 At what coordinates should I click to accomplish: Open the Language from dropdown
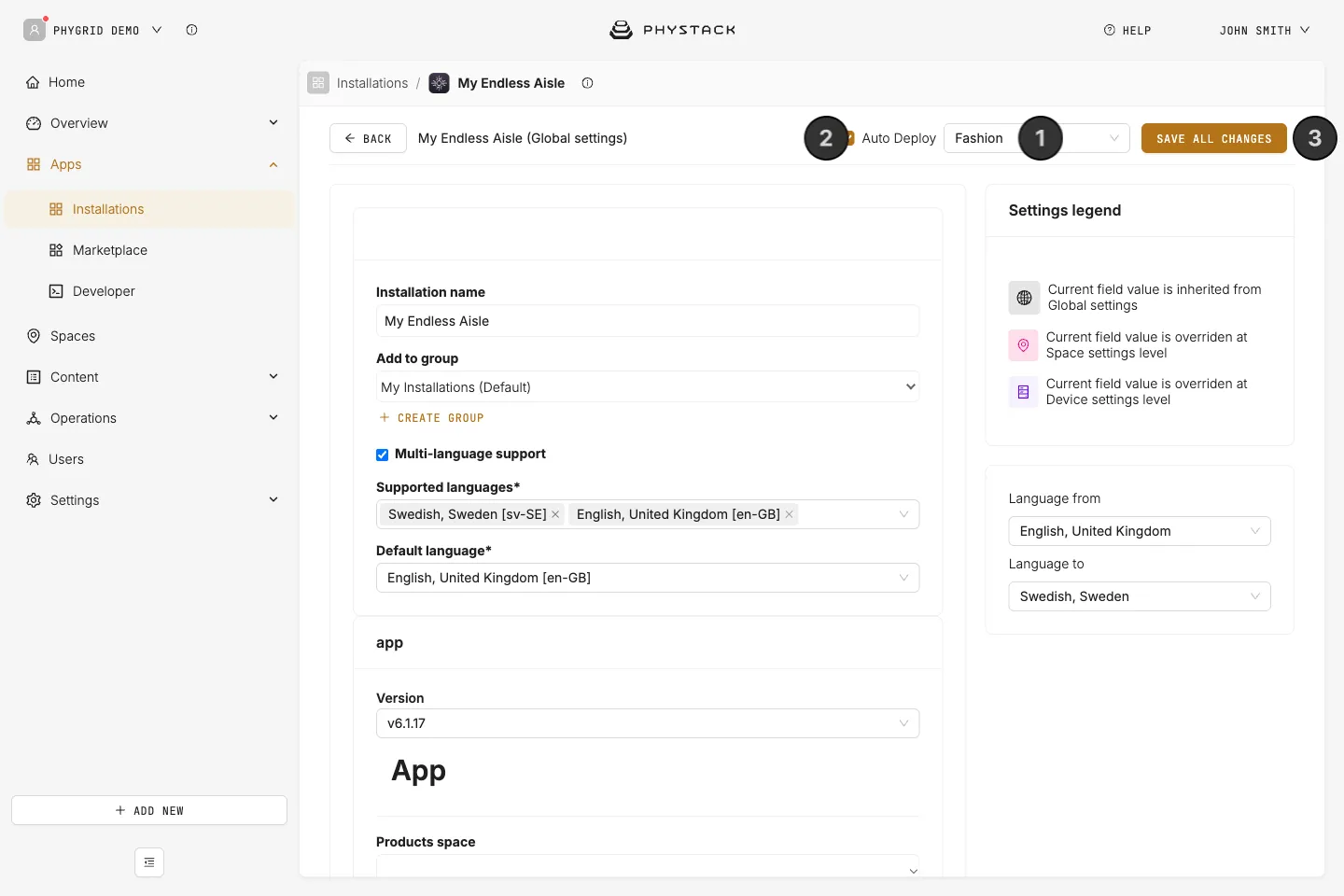click(1140, 531)
